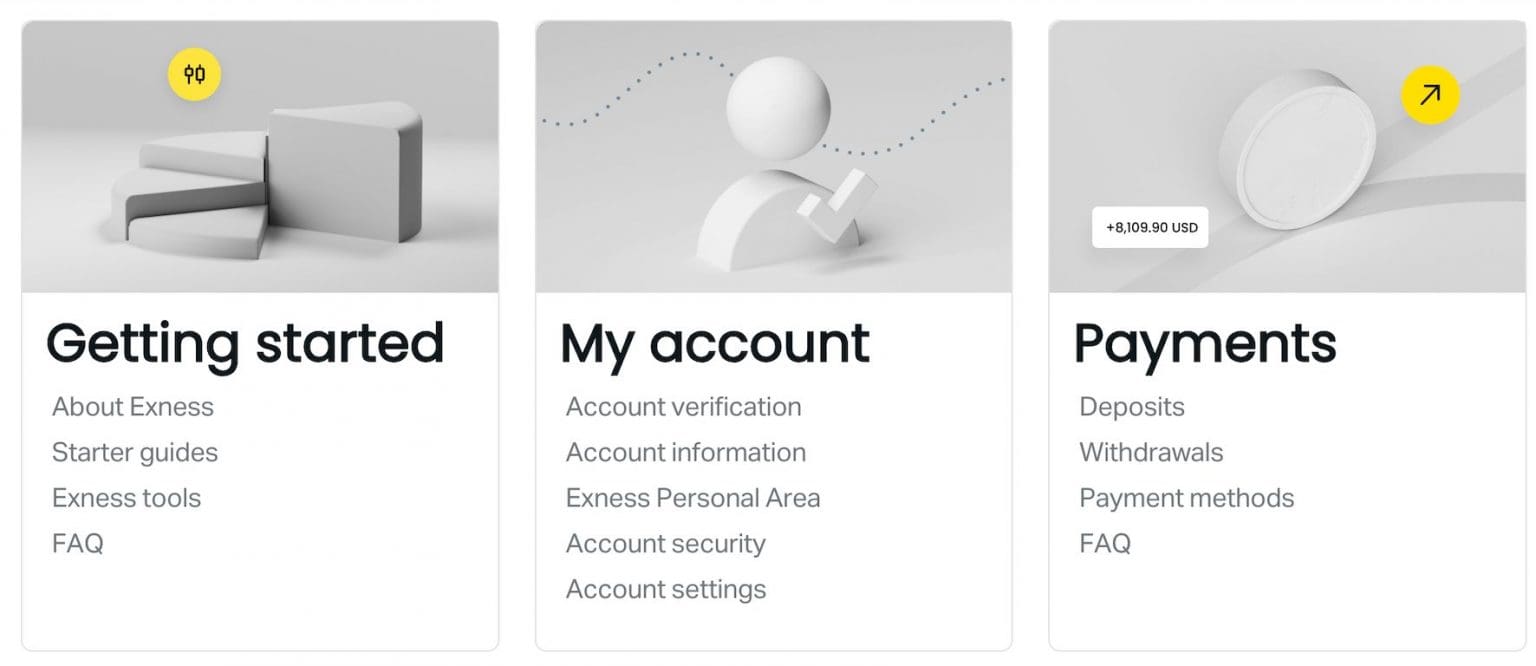
Task: Open FAQ under Getting started
Action: coord(78,544)
